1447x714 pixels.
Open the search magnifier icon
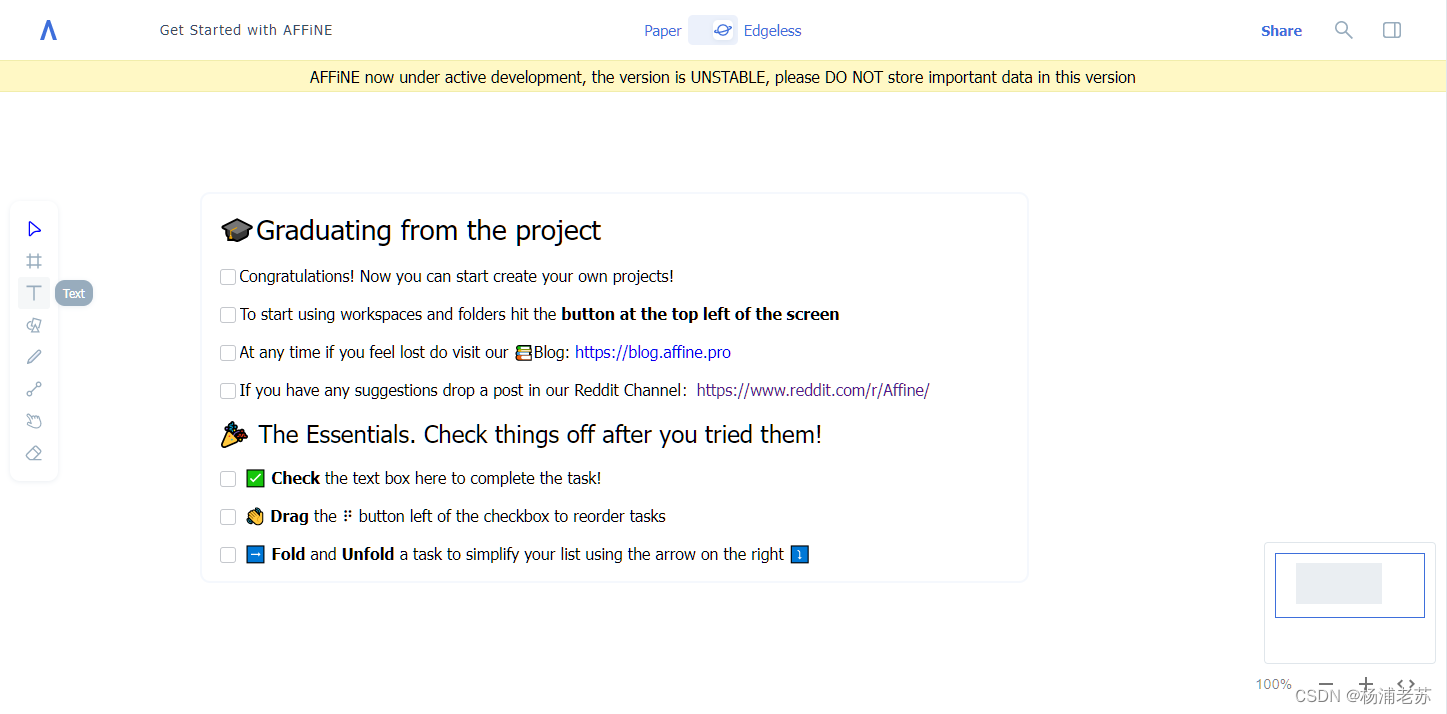tap(1344, 30)
